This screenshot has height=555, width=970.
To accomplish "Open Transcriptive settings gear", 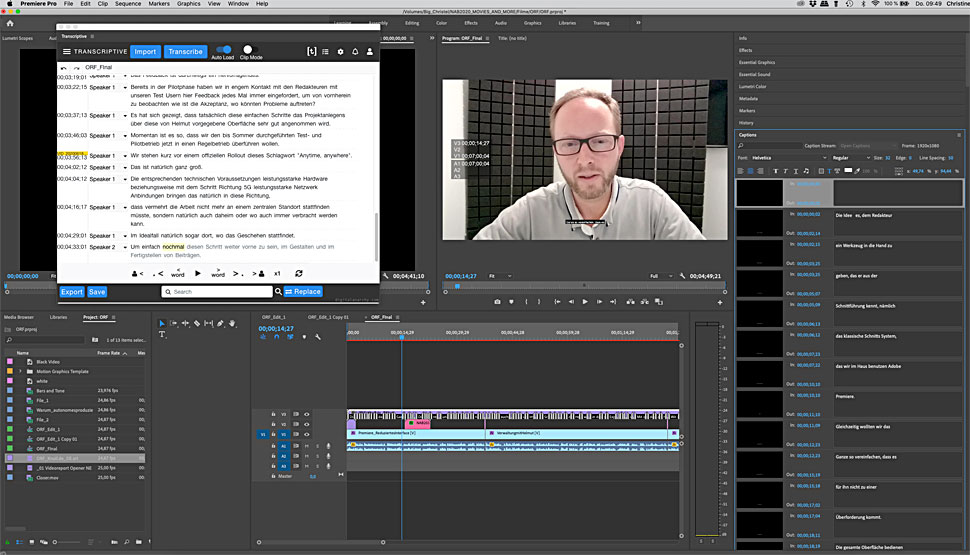I will [340, 51].
